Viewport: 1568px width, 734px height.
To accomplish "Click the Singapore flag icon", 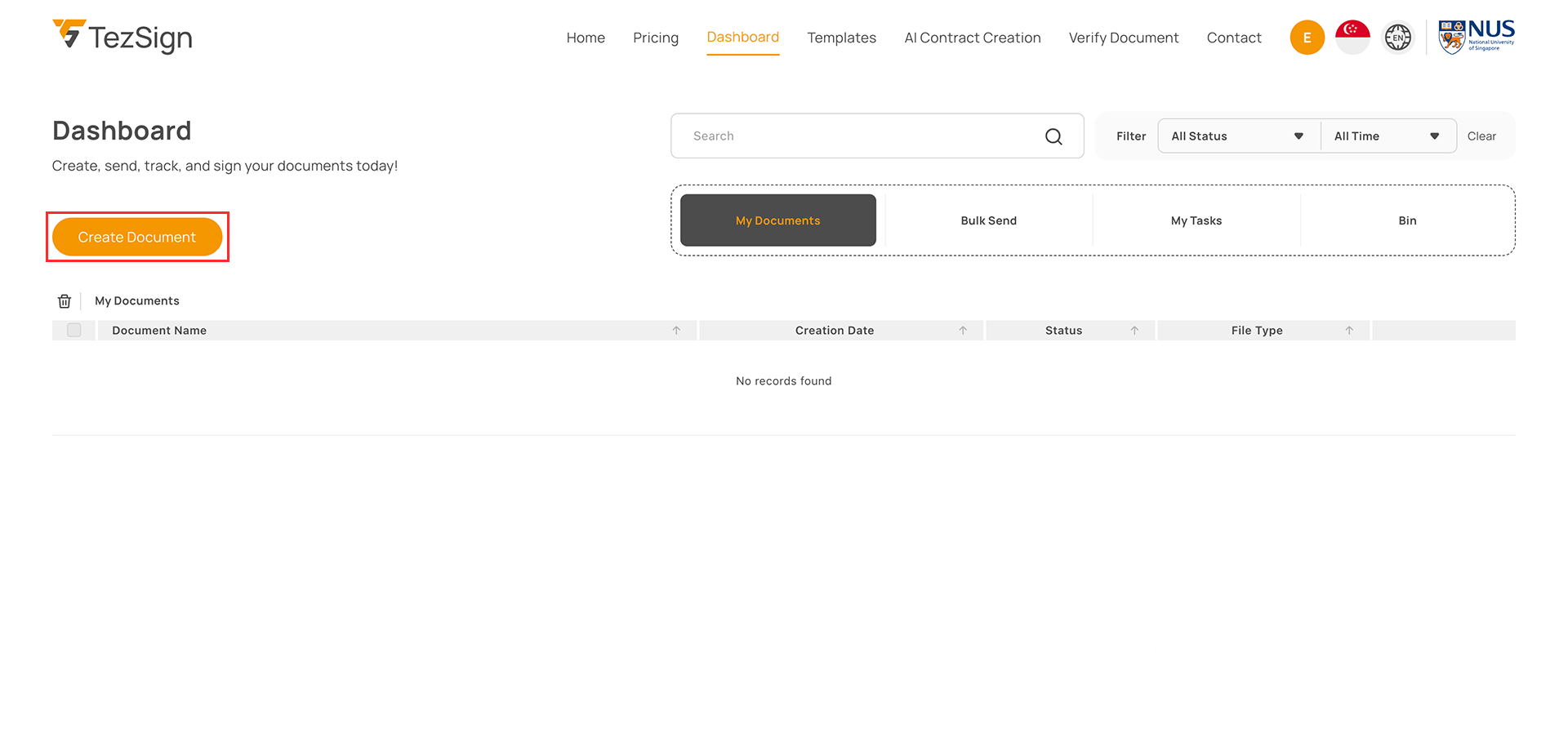I will coord(1352,38).
